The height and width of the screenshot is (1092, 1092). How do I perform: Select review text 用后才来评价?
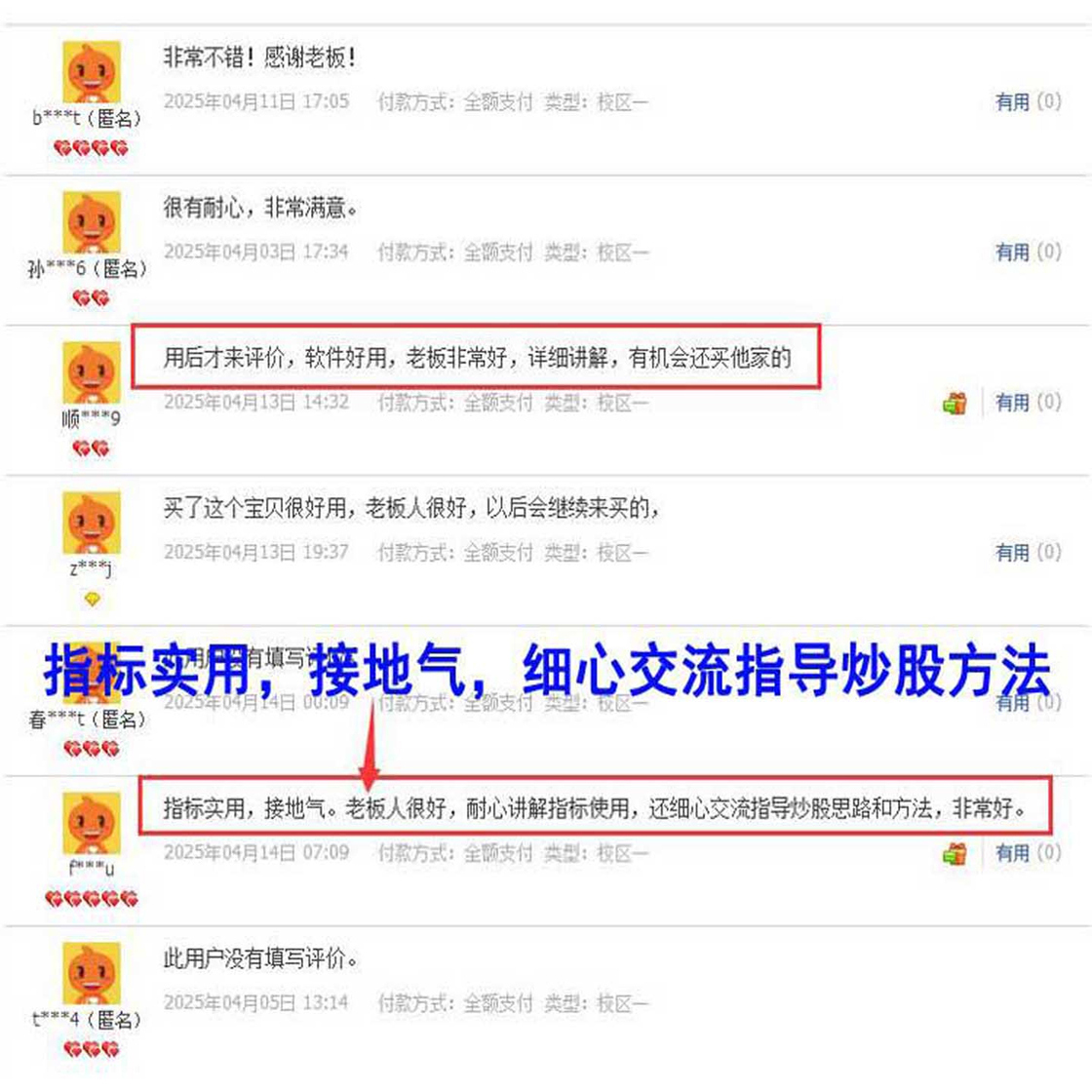click(224, 358)
